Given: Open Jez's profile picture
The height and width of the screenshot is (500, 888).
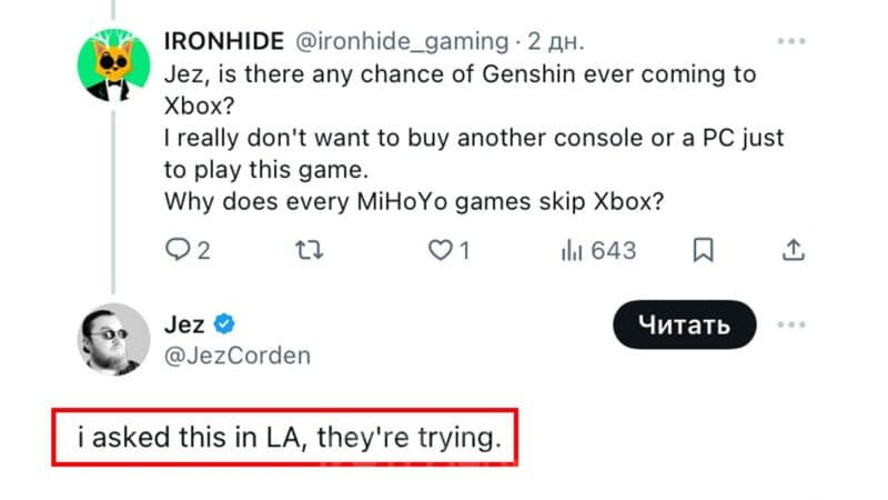Looking at the screenshot, I should [114, 339].
